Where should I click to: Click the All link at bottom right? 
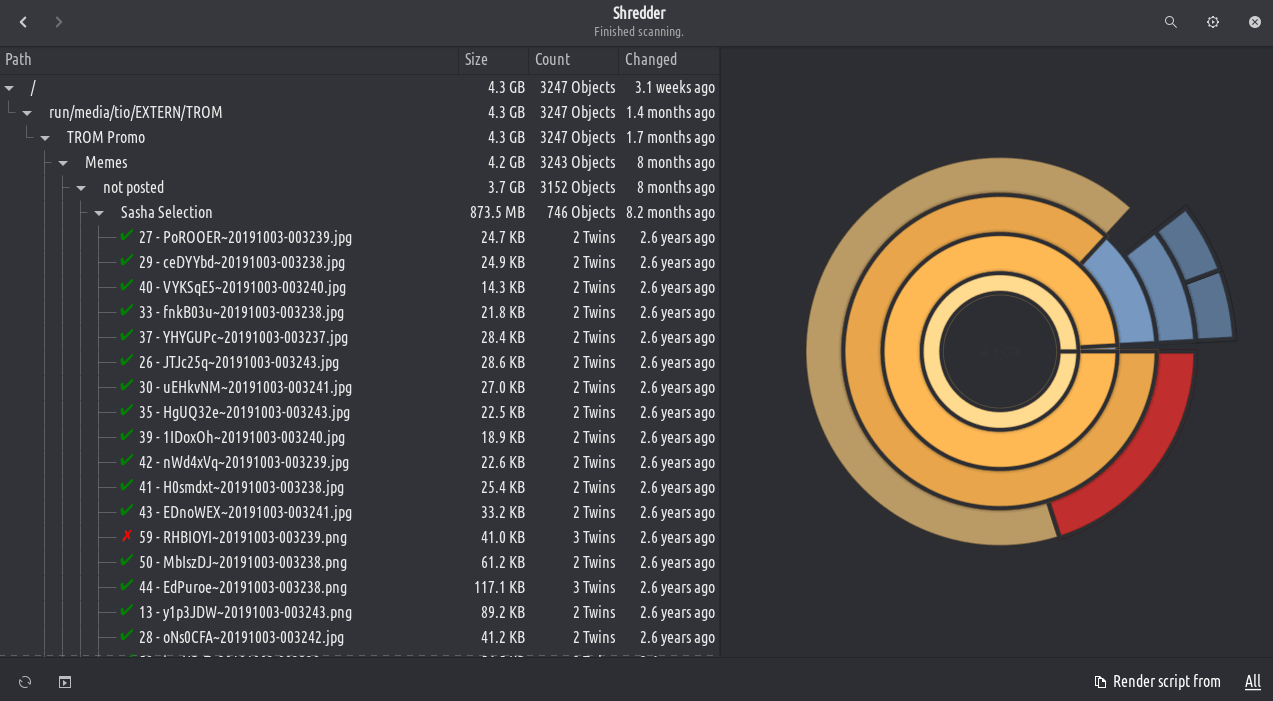pos(1252,682)
